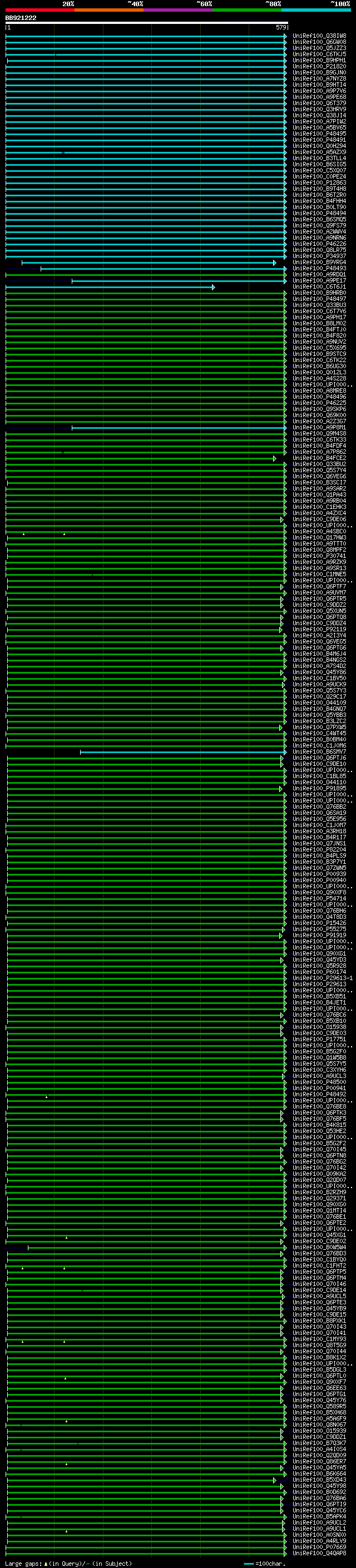The image size is (356, 1568).
Task: Select the UniRef100_Q6VEG6 label
Action: (319, 476)
